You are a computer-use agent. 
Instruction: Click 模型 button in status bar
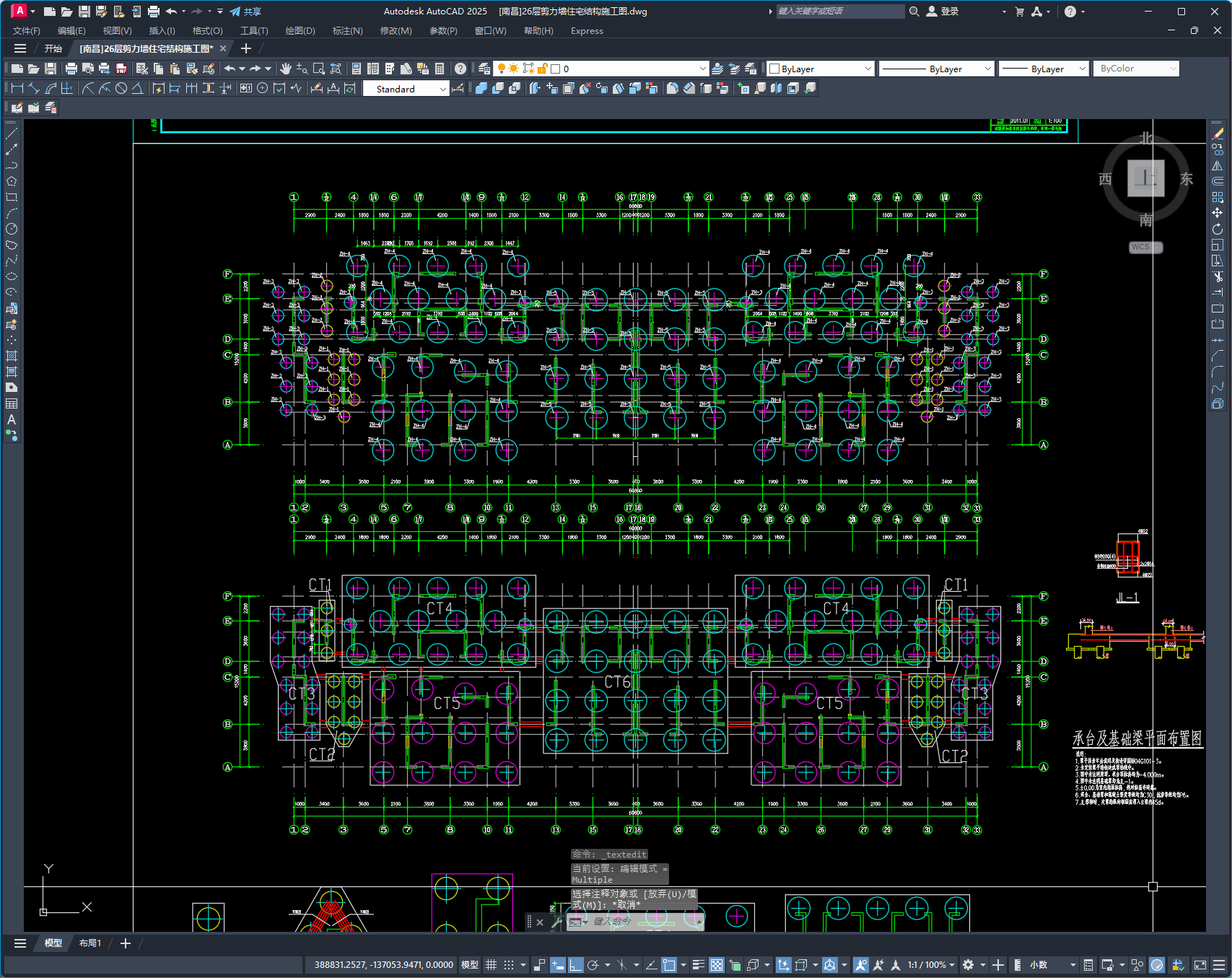pos(470,965)
